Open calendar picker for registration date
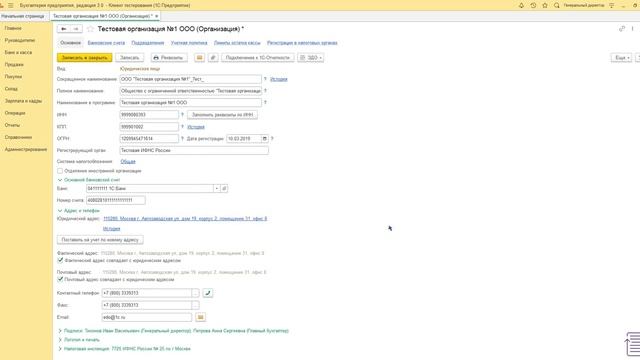Image resolution: width=640 pixels, height=360 pixels. tap(264, 139)
